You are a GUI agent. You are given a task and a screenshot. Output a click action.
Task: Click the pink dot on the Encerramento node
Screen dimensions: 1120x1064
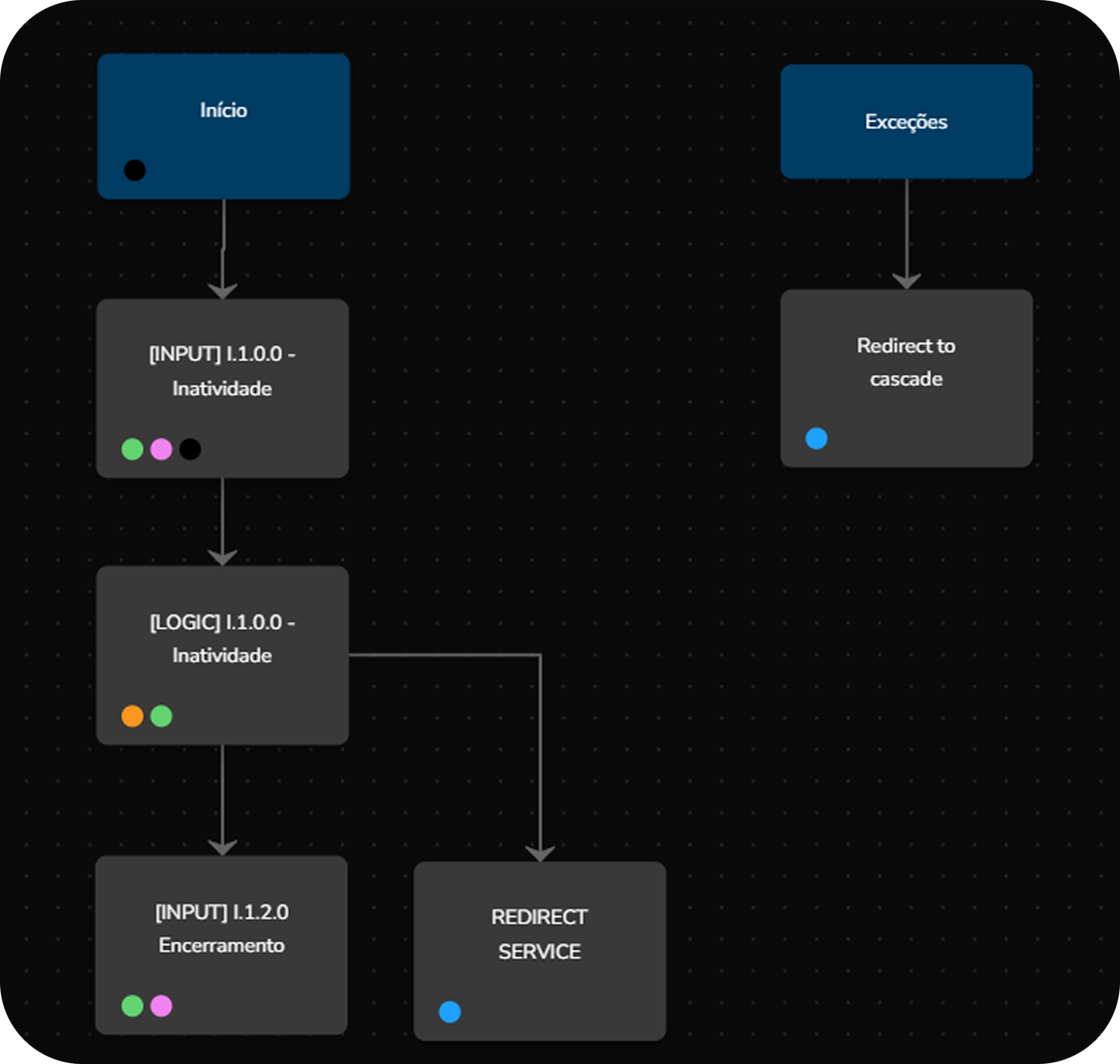(161, 1005)
